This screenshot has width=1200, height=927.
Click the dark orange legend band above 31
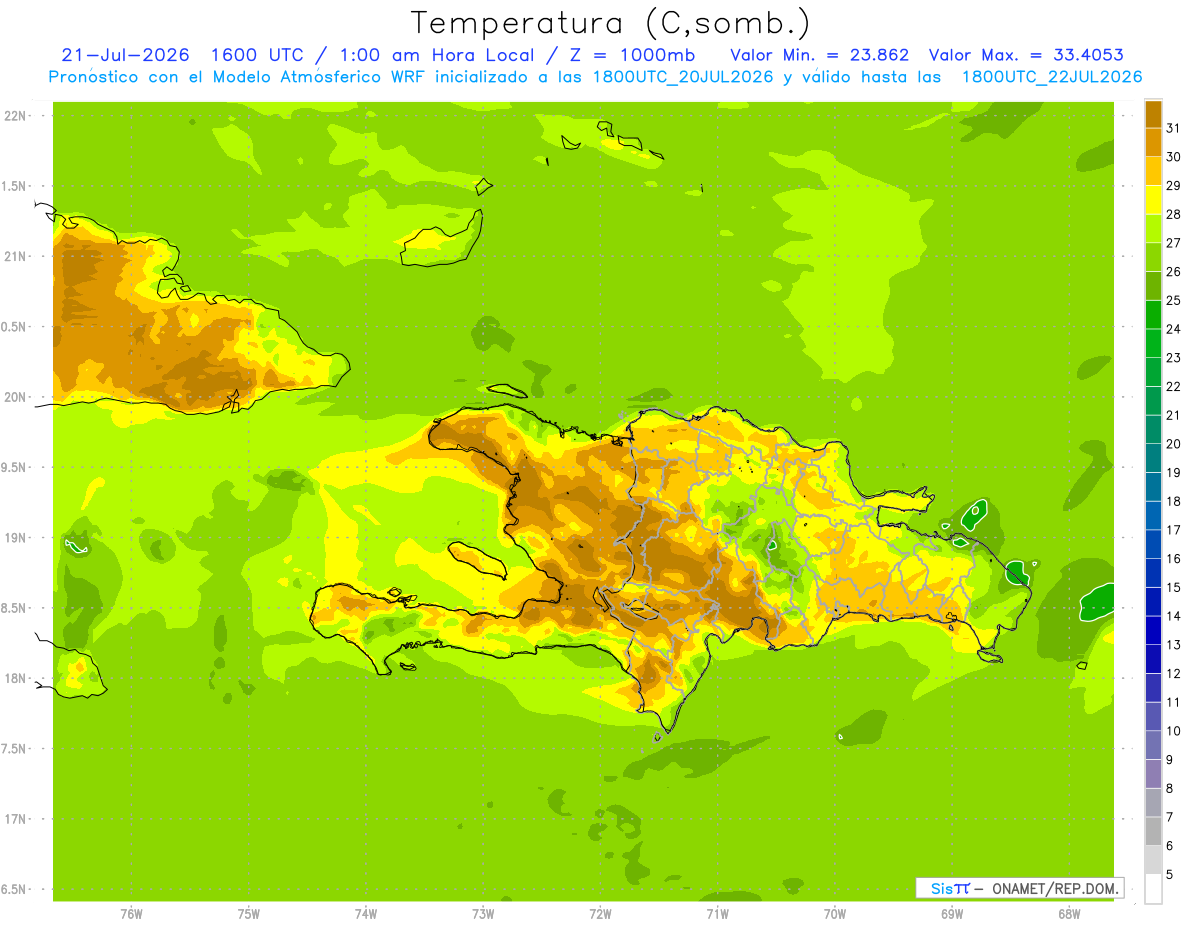(1153, 114)
